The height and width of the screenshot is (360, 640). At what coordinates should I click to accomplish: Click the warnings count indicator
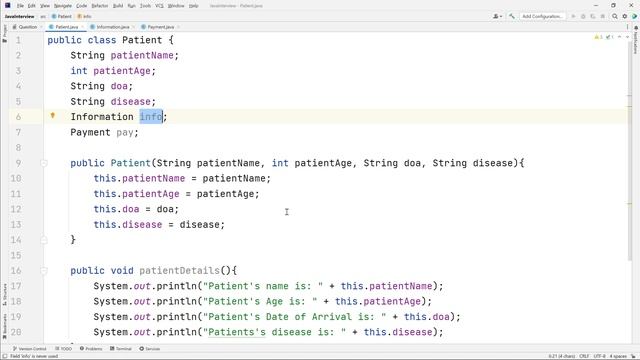tap(599, 37)
